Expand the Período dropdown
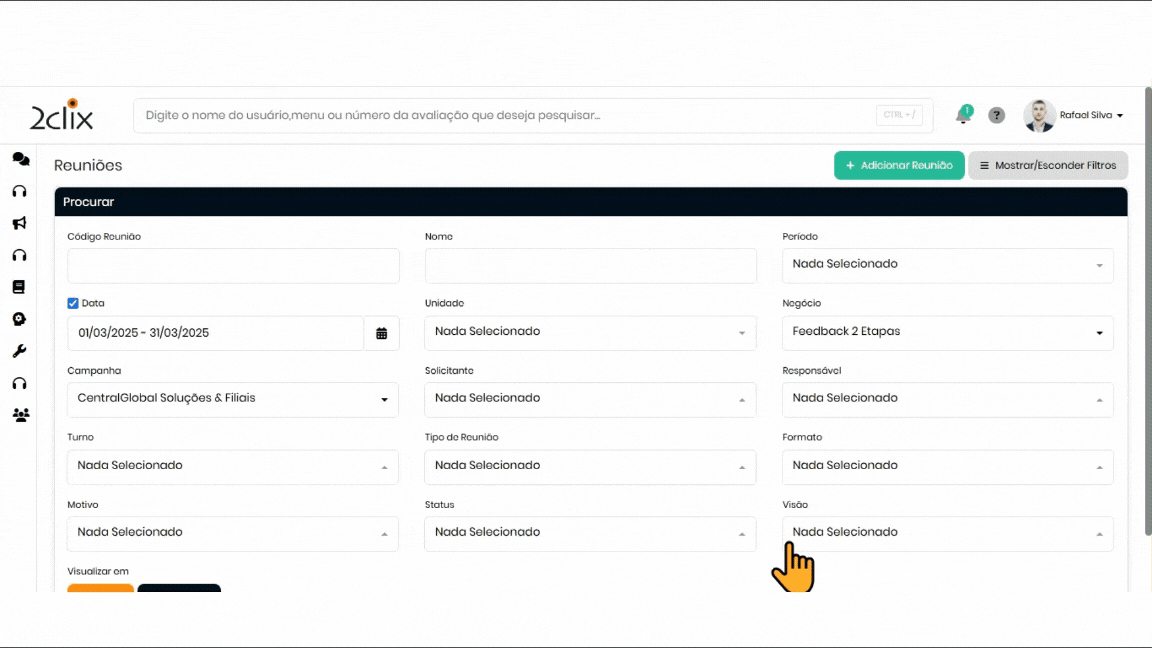Viewport: 1152px width, 648px height. [947, 265]
